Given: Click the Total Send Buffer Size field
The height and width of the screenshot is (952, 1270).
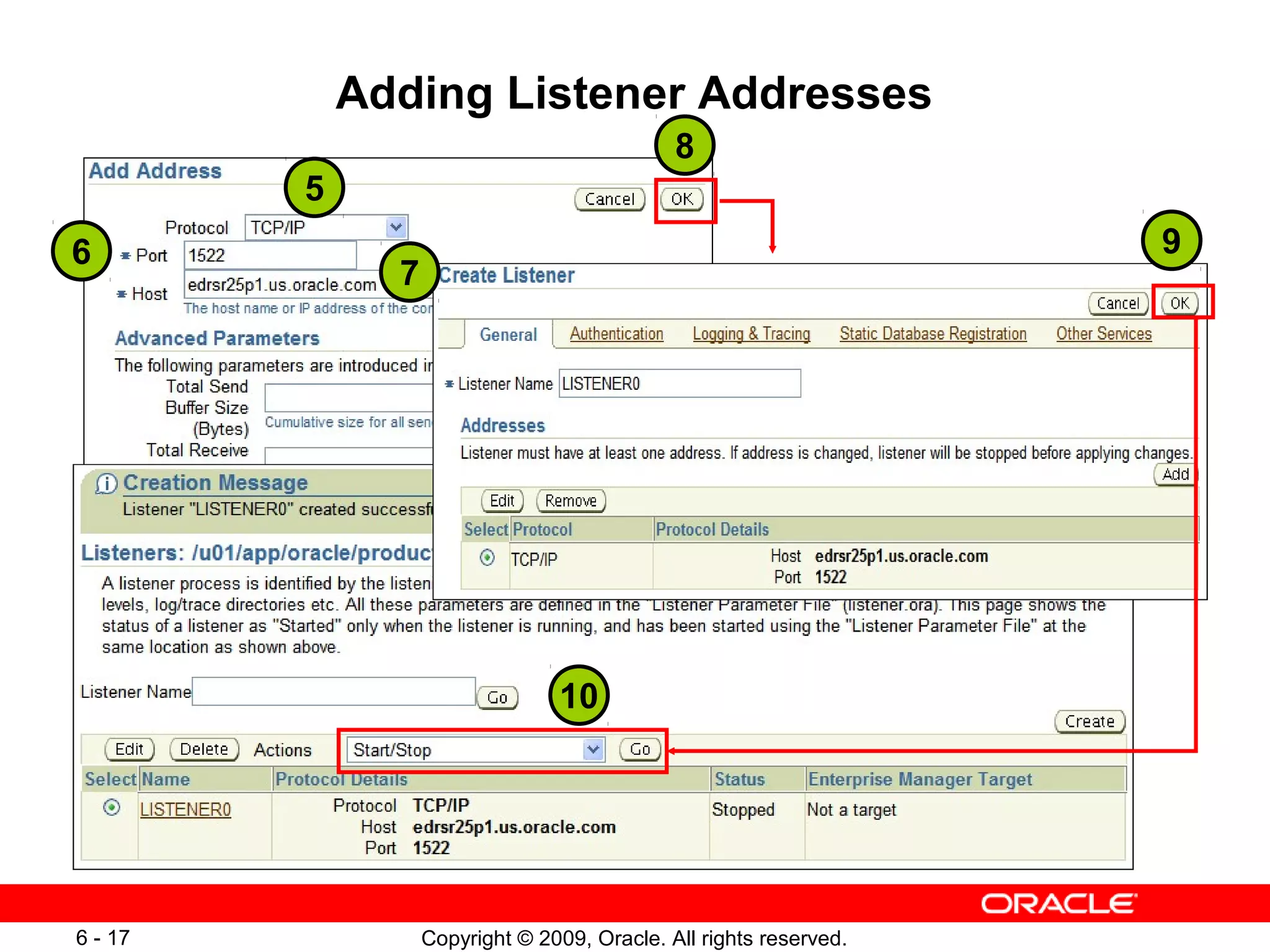Looking at the screenshot, I should 349,398.
